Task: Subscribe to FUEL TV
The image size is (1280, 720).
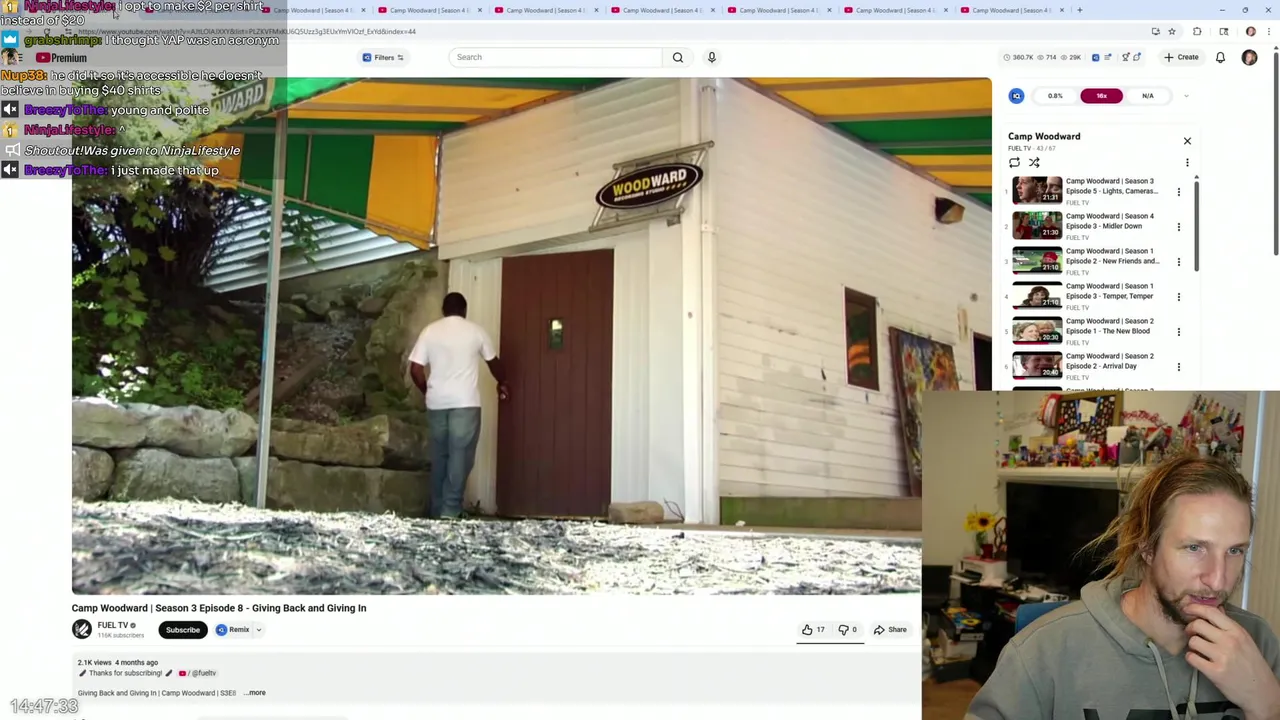Action: pos(183,630)
